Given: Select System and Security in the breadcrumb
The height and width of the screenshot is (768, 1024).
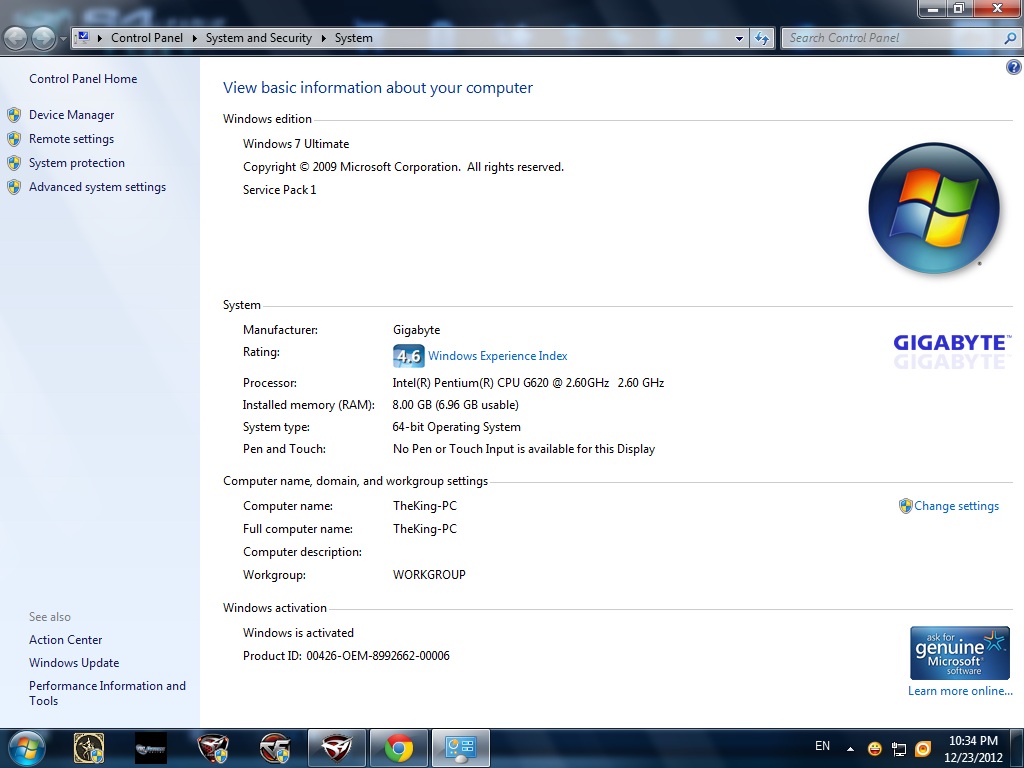Looking at the screenshot, I should tap(259, 38).
